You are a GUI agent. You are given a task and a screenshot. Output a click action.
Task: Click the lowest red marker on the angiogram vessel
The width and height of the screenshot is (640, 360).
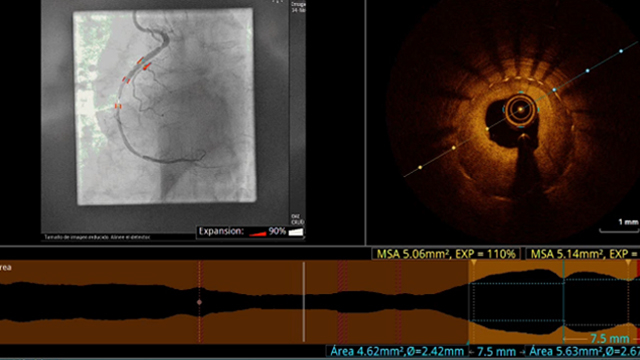point(118,106)
